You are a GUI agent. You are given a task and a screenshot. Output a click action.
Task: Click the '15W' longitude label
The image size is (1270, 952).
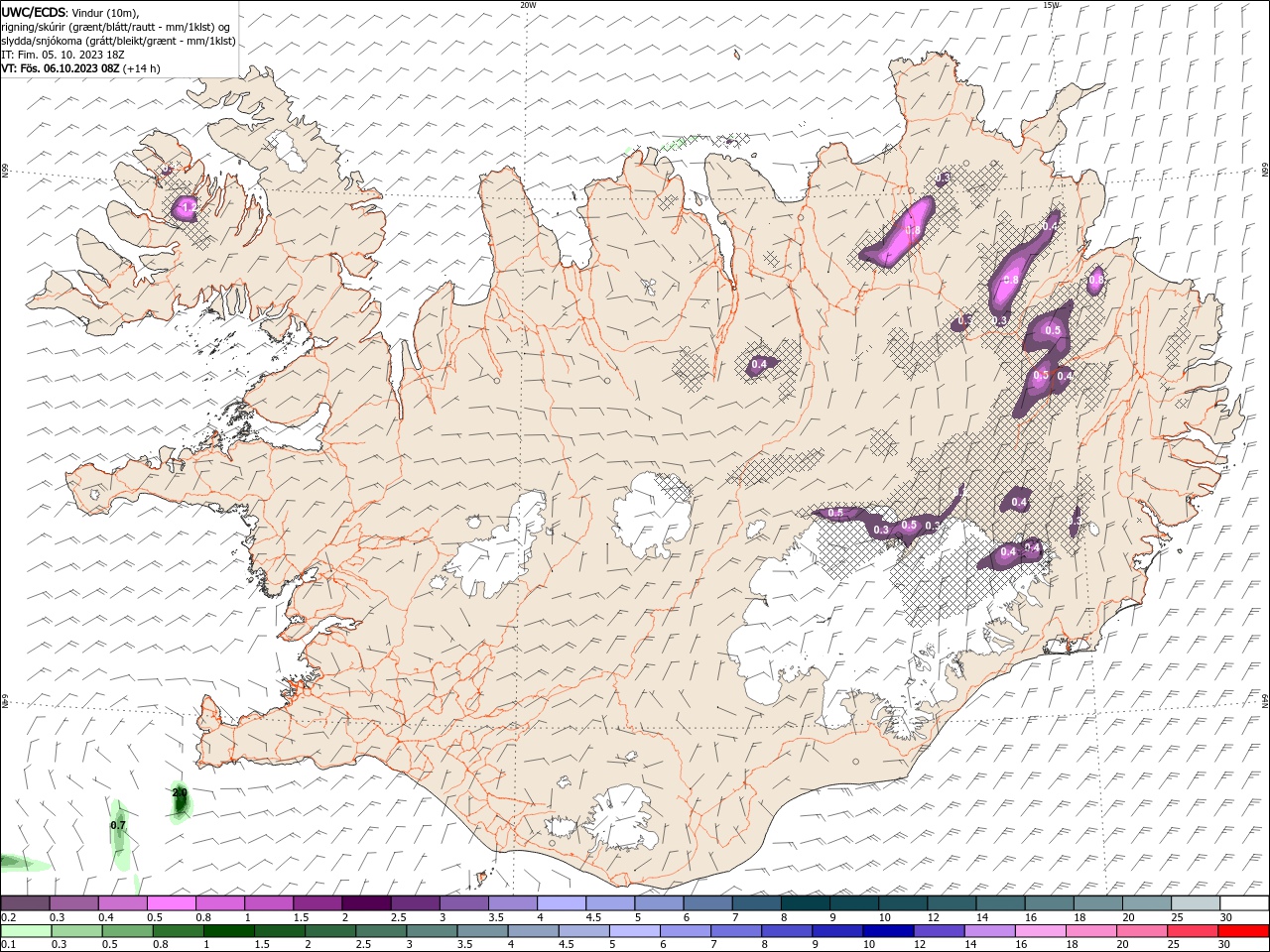[1051, 5]
